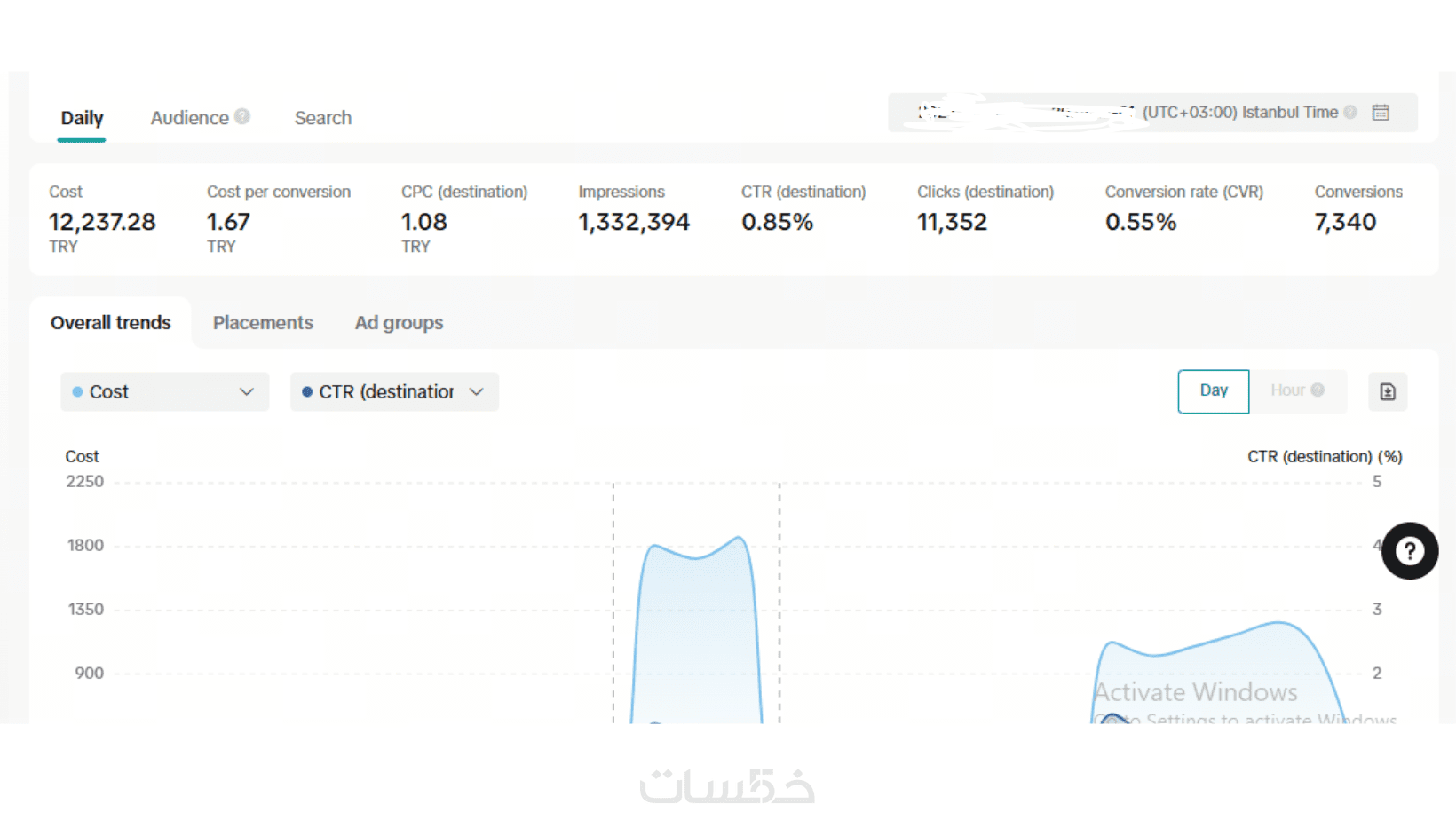Click the Audience help question mark icon

pyautogui.click(x=242, y=116)
